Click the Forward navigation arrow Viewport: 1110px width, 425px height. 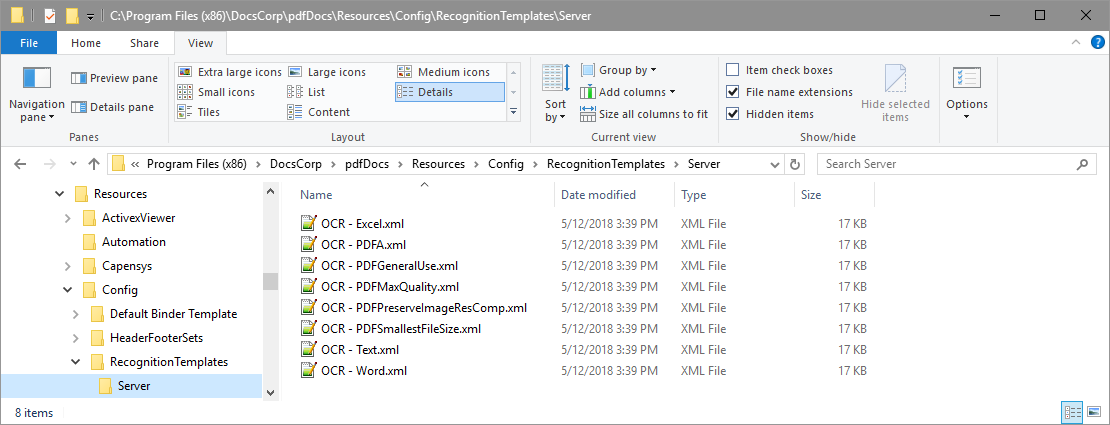49,164
